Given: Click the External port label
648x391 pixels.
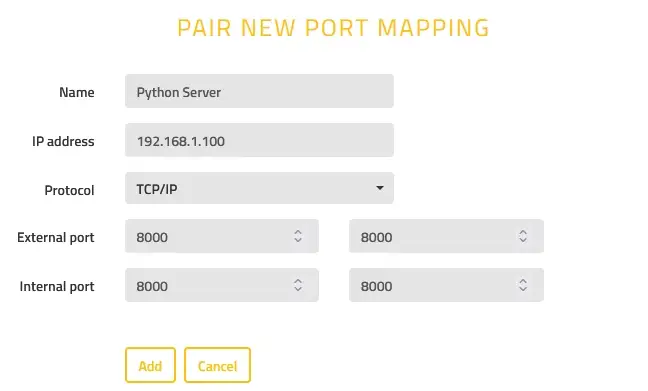Looking at the screenshot, I should 56,238.
